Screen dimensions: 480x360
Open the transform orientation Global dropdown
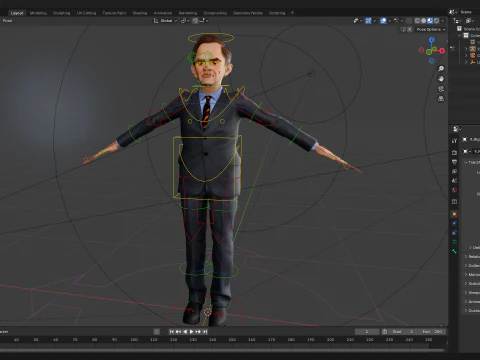[165, 21]
